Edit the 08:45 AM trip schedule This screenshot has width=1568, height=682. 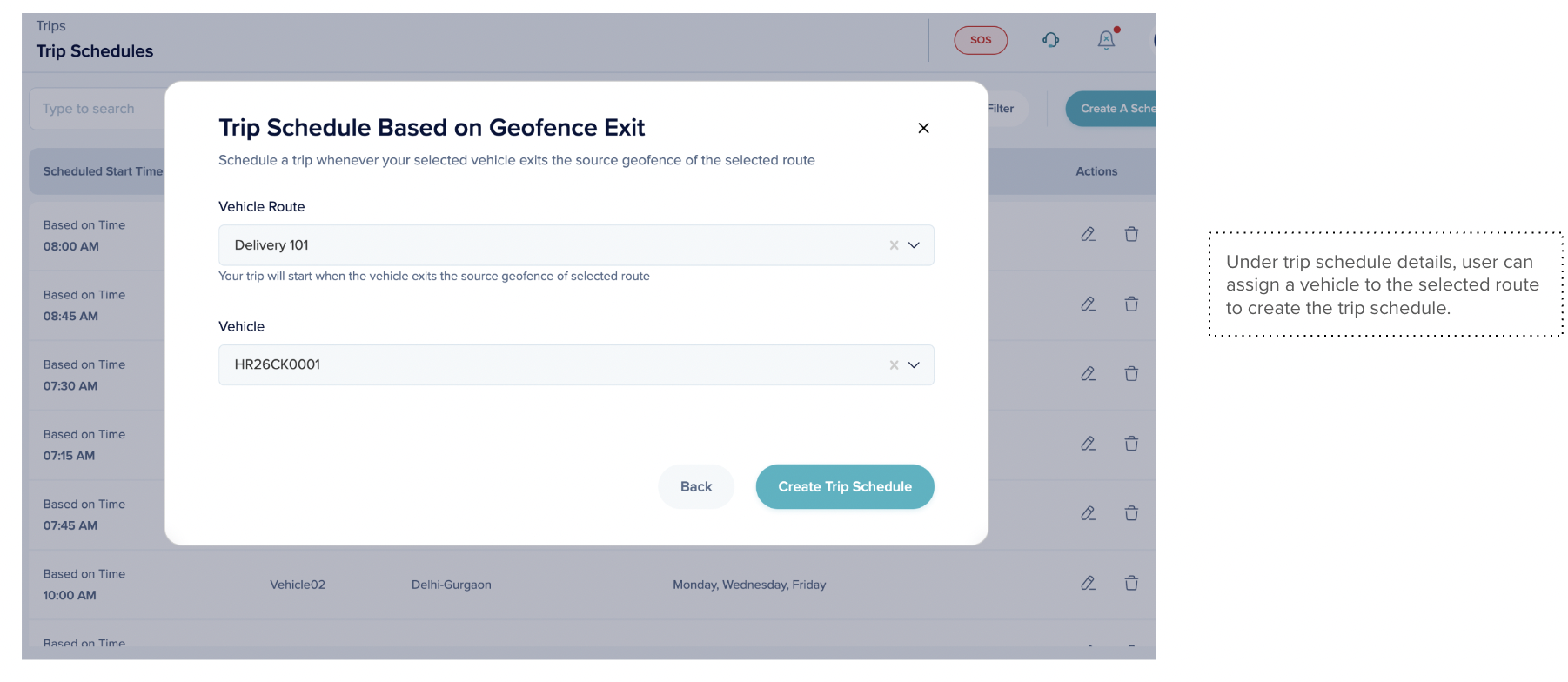[1088, 304]
